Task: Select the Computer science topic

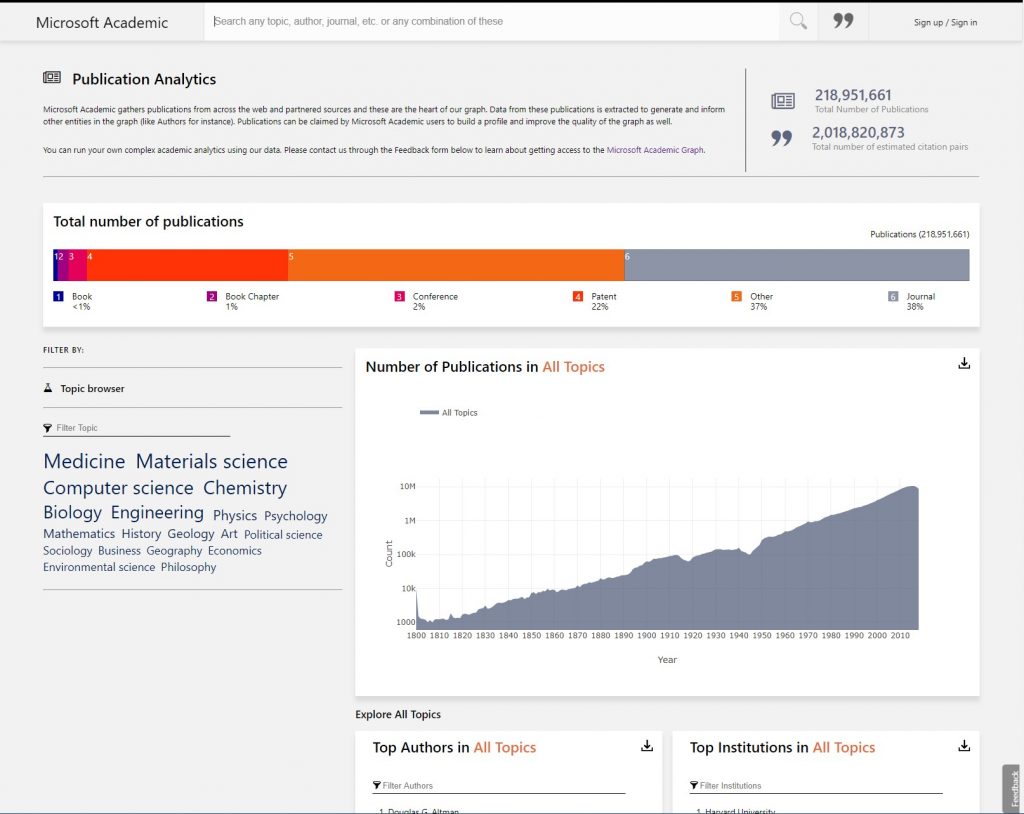Action: (118, 488)
